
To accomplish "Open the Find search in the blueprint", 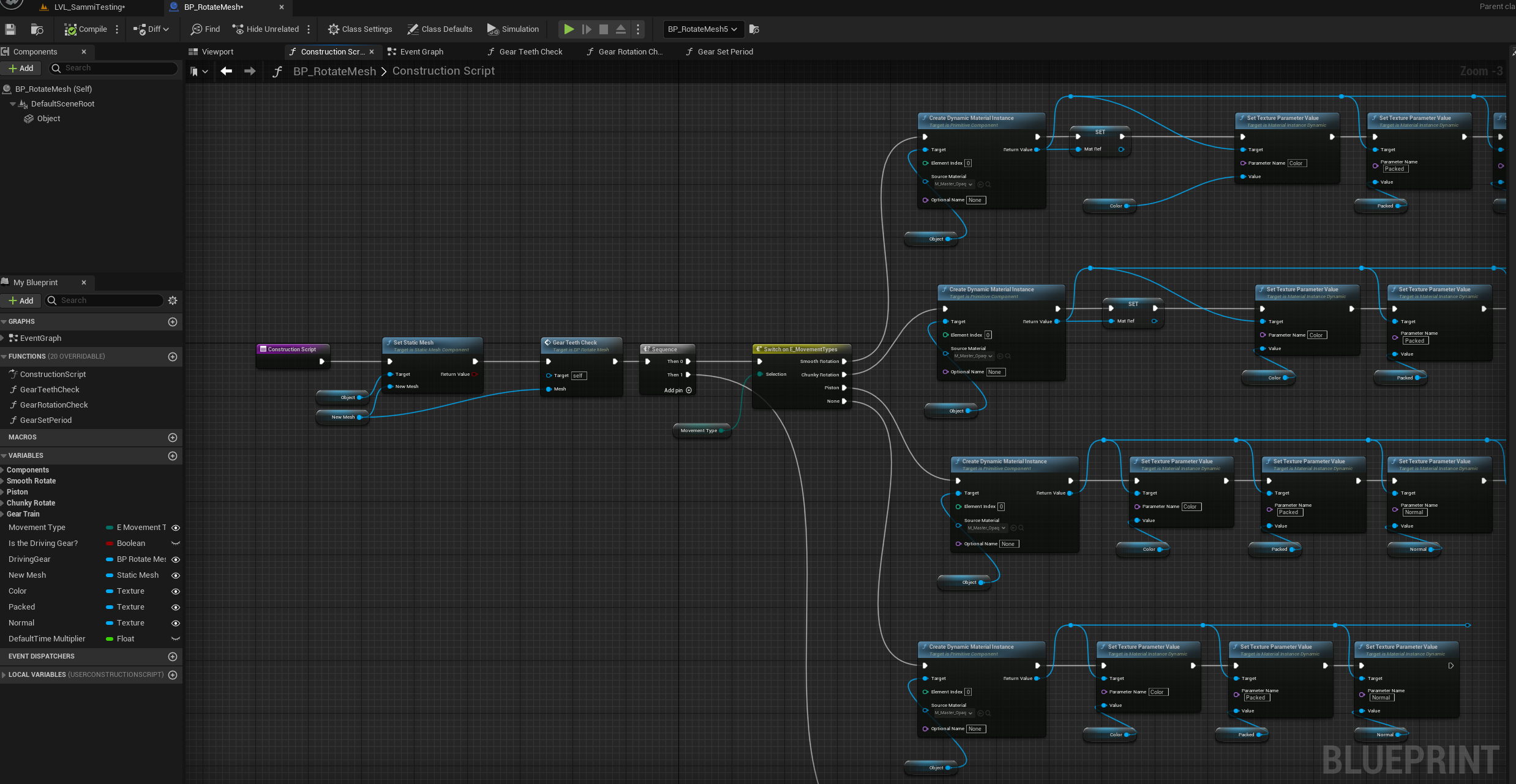I will (x=205, y=29).
